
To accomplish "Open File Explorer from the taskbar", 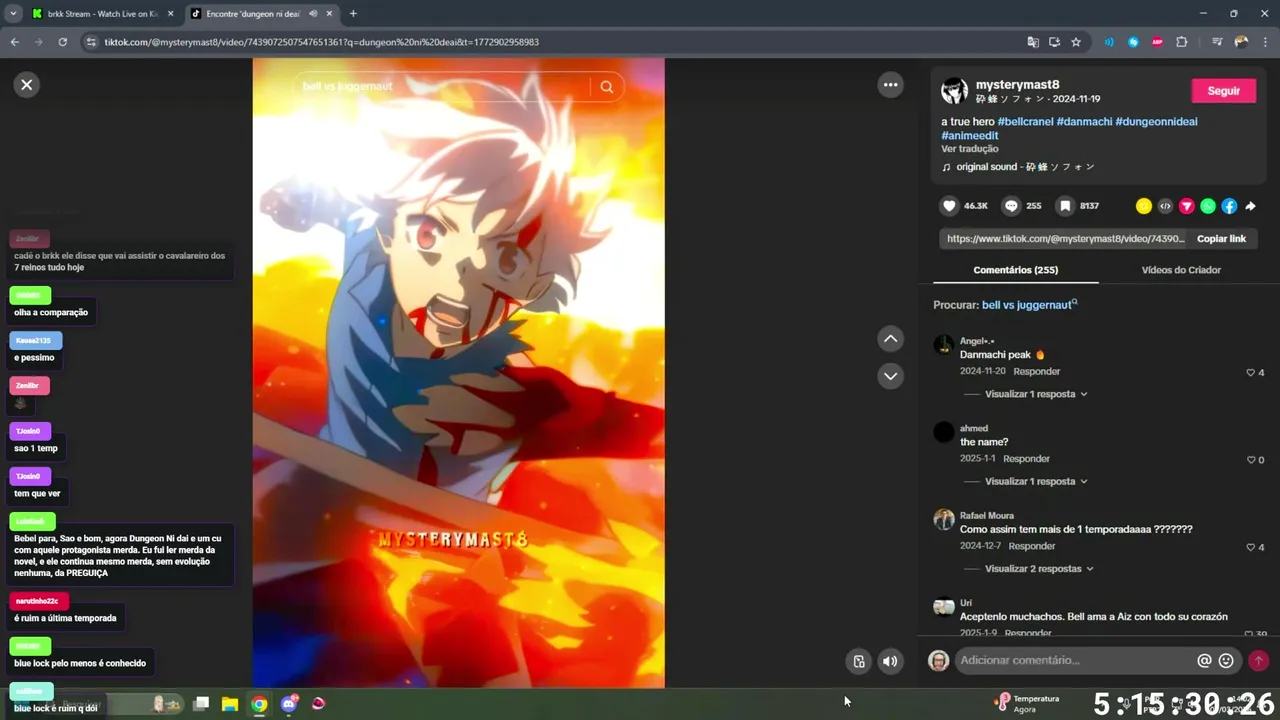I will pos(229,704).
